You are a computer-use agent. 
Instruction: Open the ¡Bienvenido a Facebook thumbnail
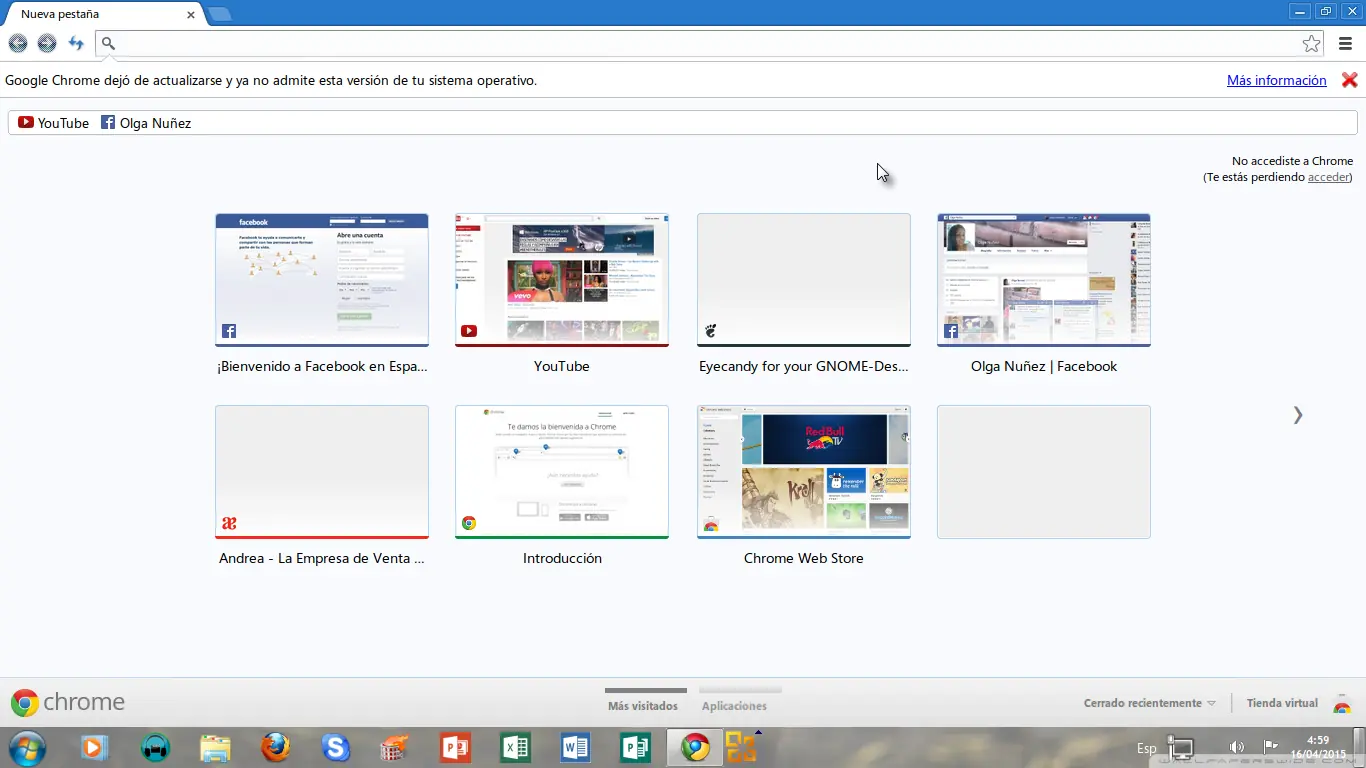322,280
